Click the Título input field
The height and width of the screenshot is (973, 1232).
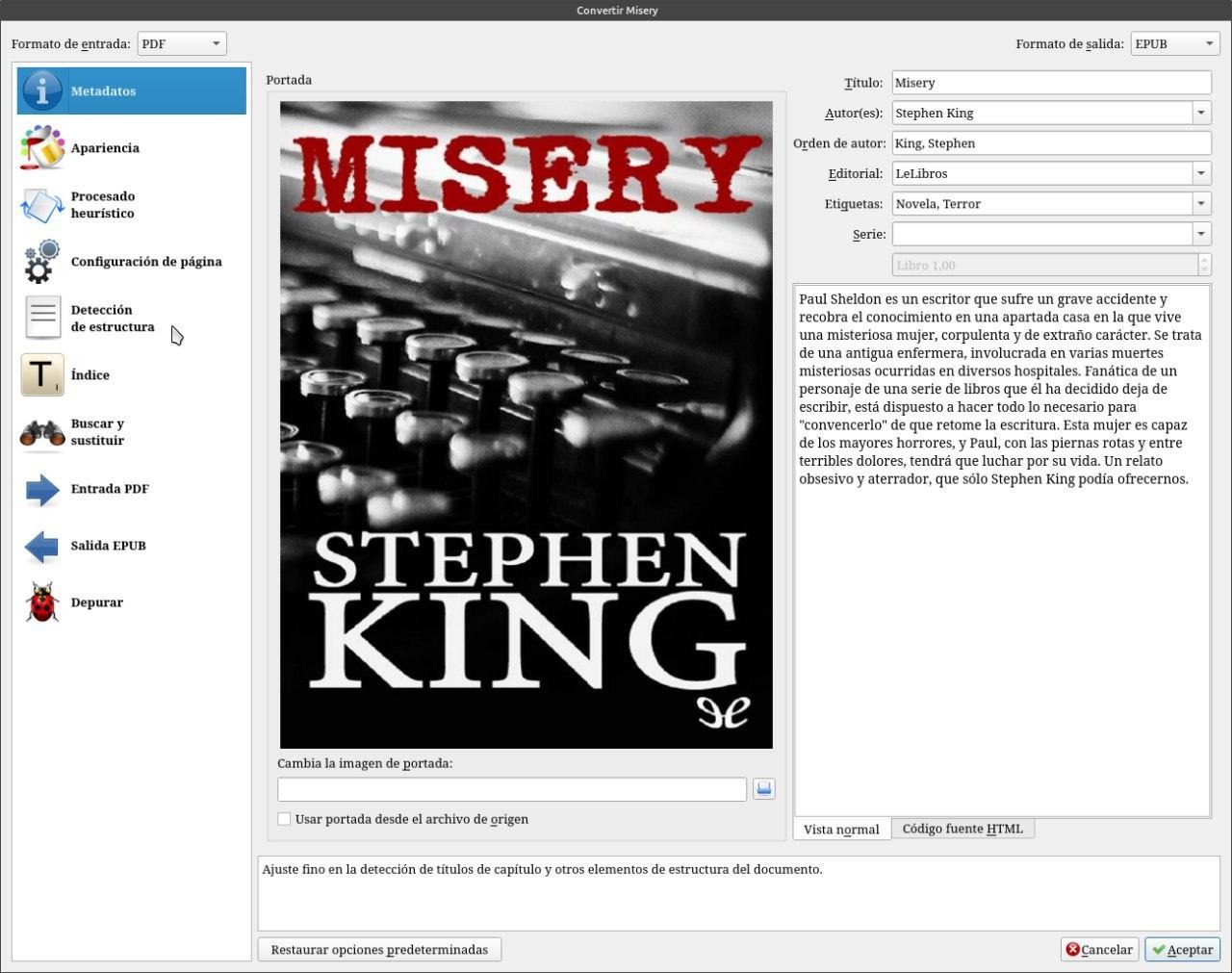pos(1051,83)
